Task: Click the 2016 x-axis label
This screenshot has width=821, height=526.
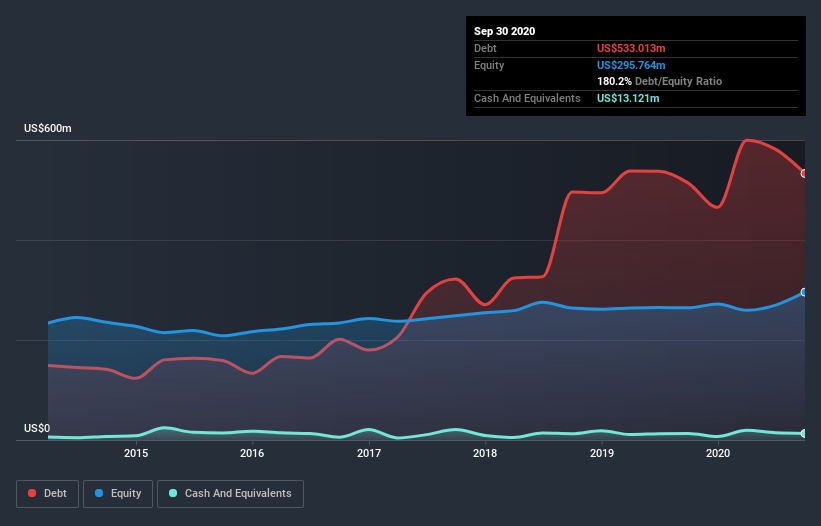Action: [252, 453]
